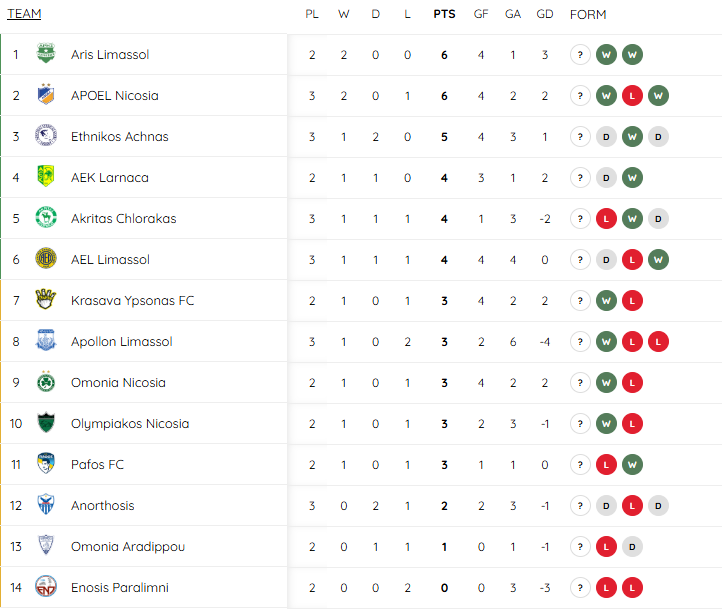Click the Pafos FC club crest
The height and width of the screenshot is (612, 726).
point(46,463)
